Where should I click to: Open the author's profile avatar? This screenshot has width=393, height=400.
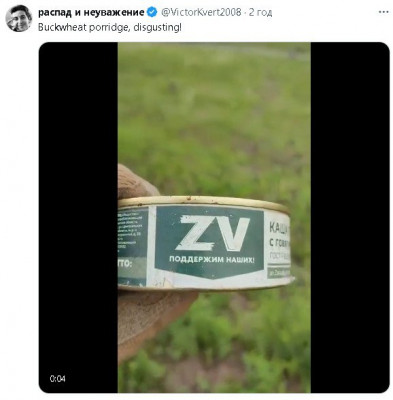click(x=19, y=18)
